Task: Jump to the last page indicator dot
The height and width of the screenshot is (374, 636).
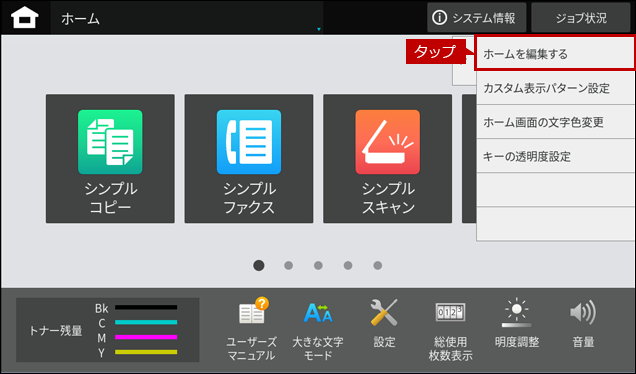Action: (x=378, y=265)
